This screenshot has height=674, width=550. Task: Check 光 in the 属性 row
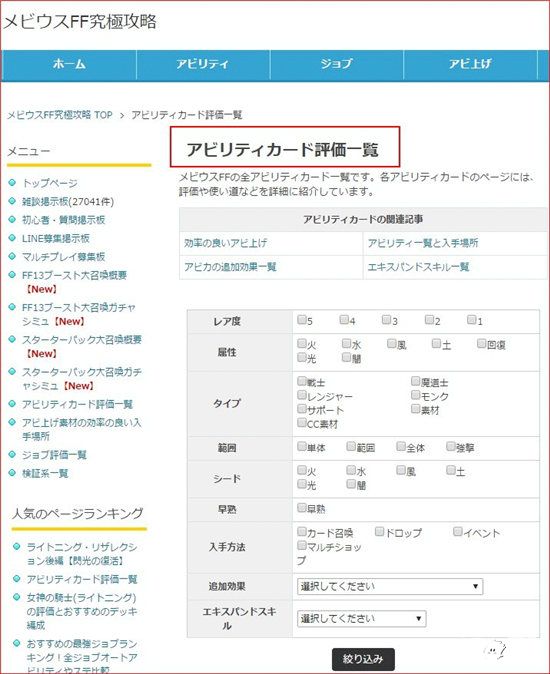pyautogui.click(x=302, y=357)
